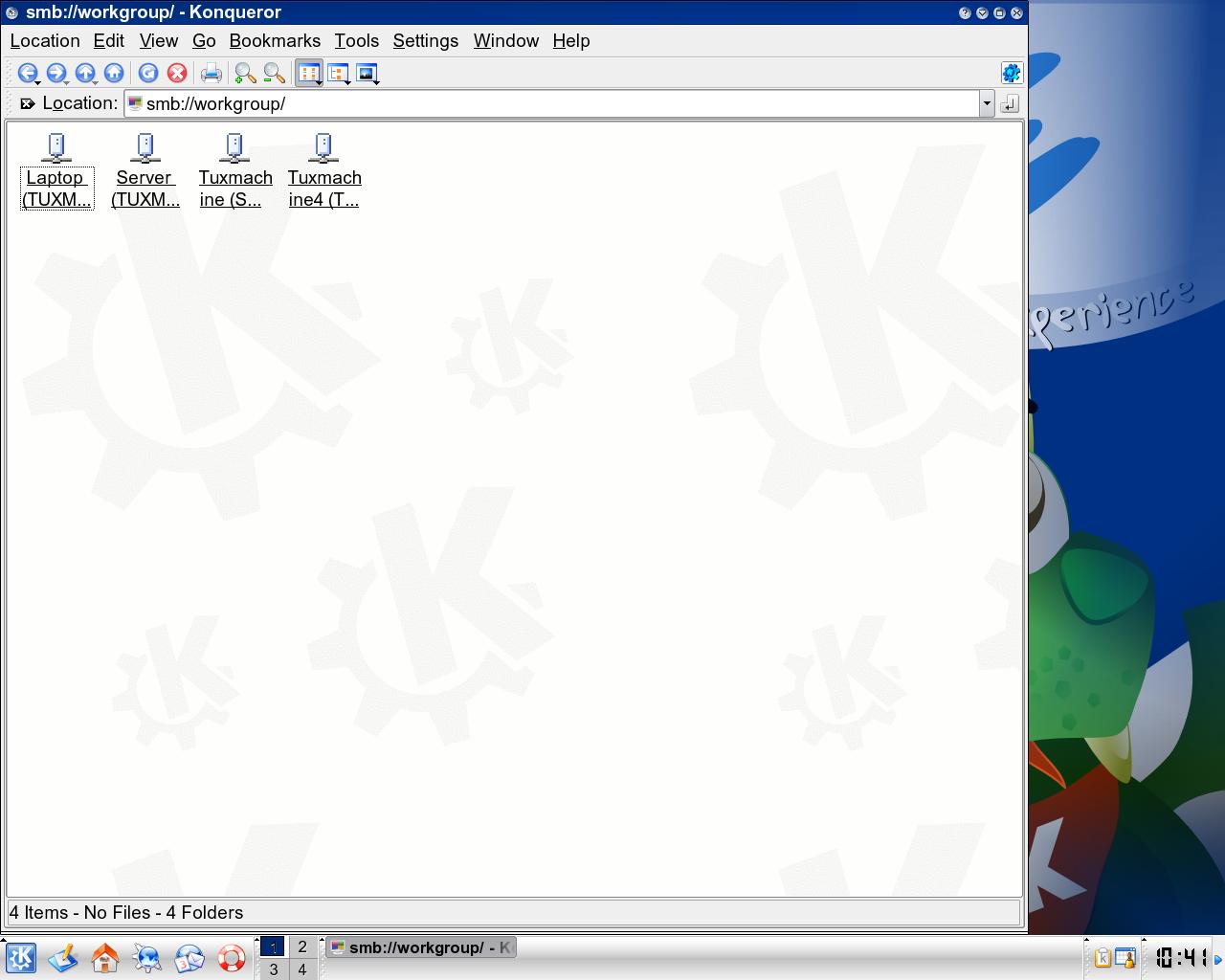Click the panel clock showing 10:41
The image size is (1225, 980).
pos(1180,957)
